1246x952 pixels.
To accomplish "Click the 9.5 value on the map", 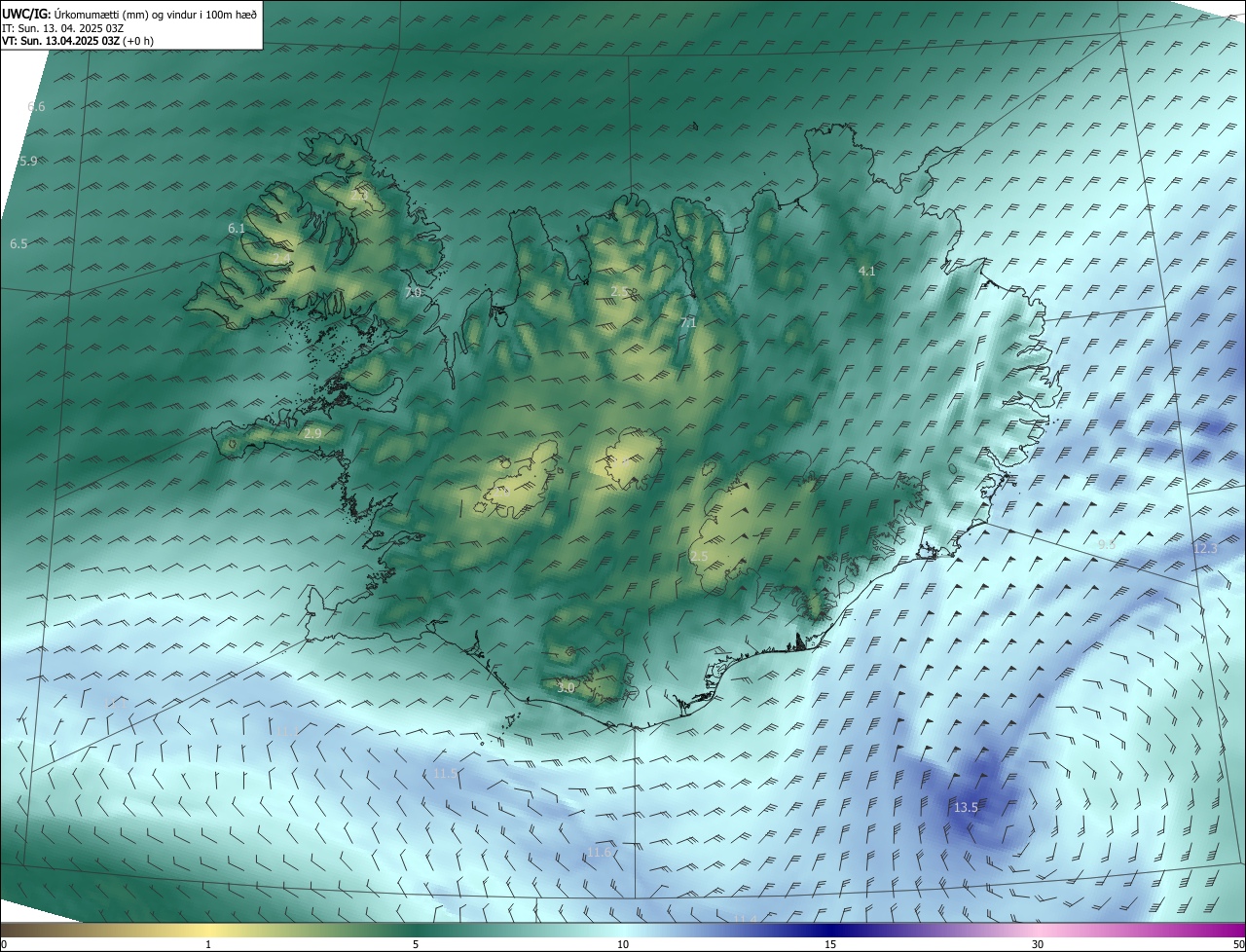I will pos(1107,544).
